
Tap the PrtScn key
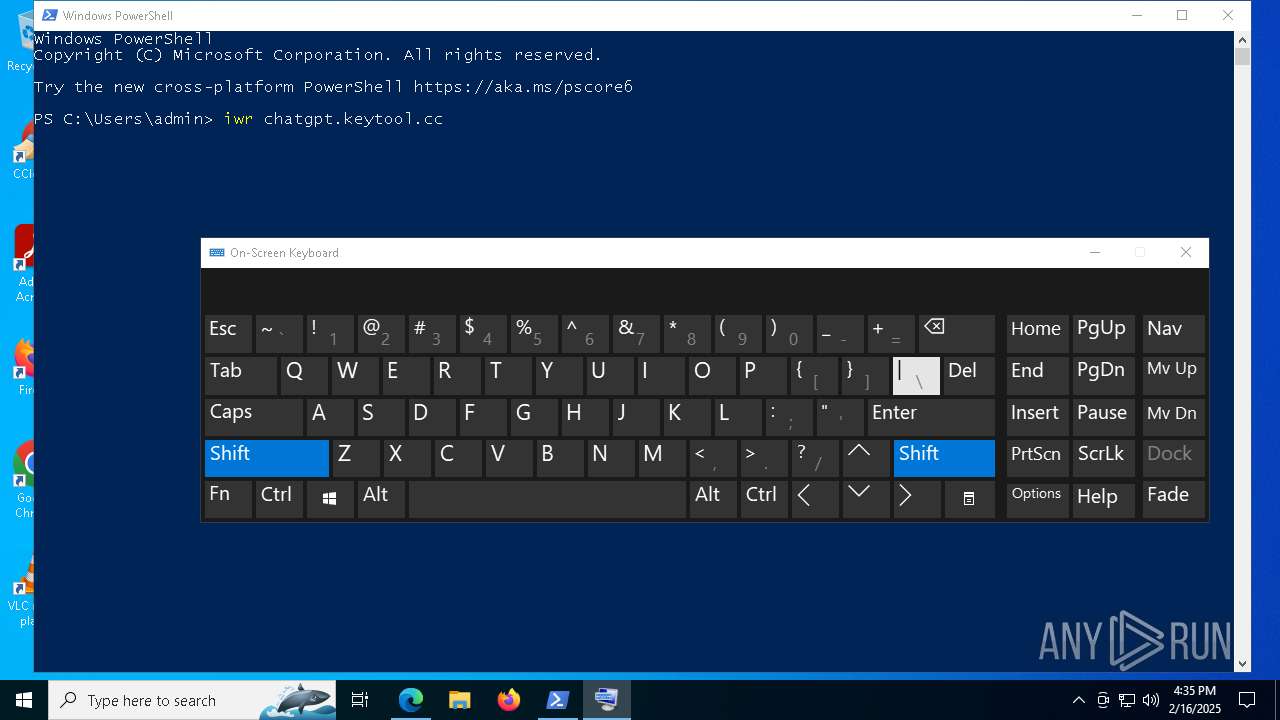click(1037, 457)
